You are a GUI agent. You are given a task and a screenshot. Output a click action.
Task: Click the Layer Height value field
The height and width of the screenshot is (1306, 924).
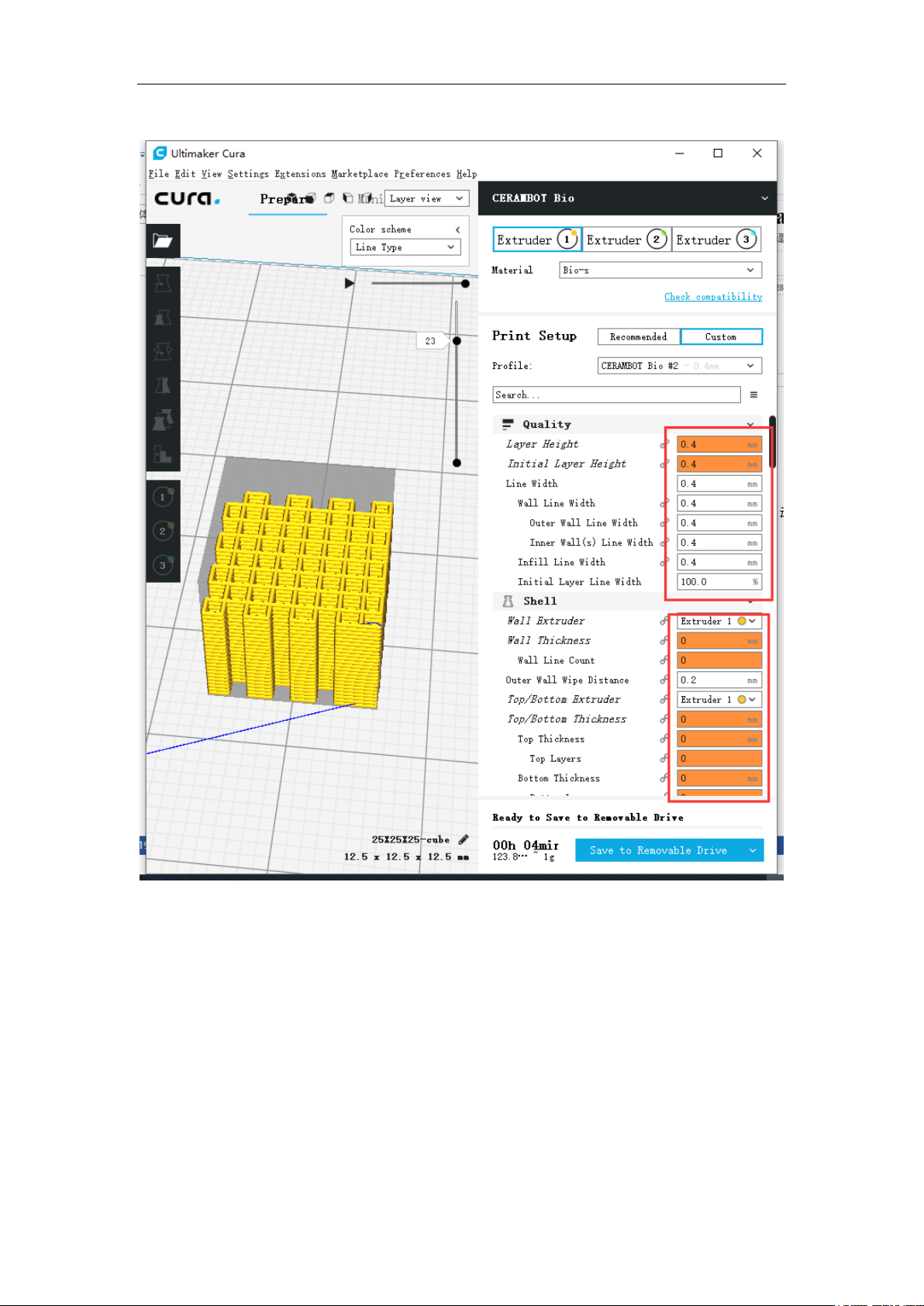tap(719, 444)
